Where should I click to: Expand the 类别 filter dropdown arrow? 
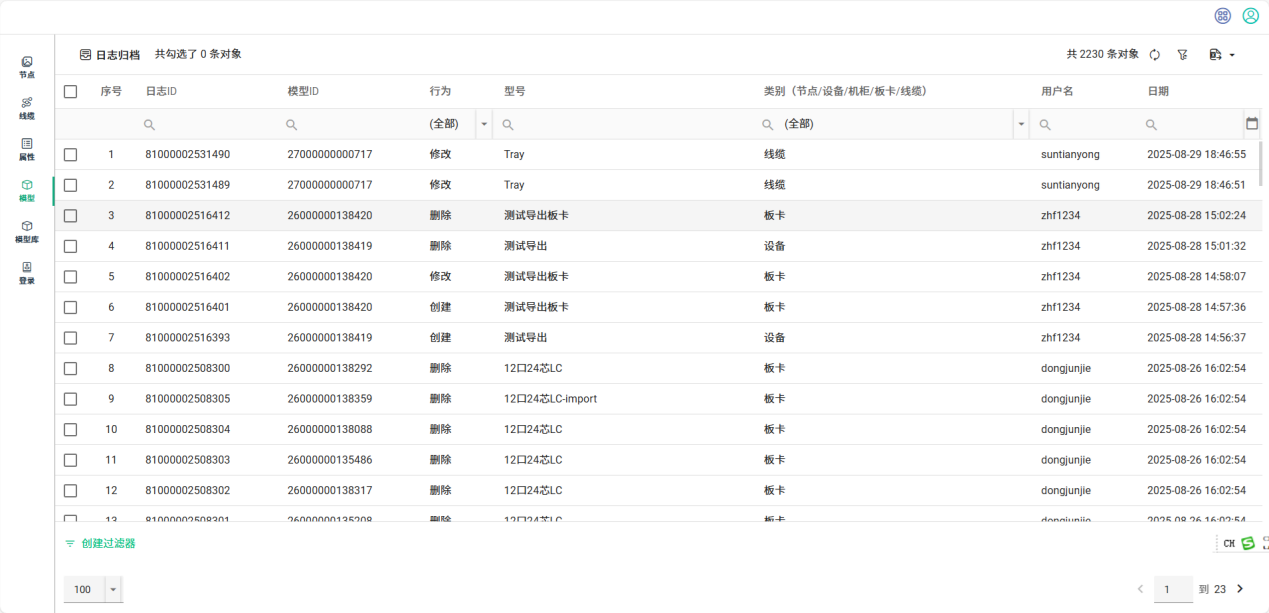[x=1021, y=124]
